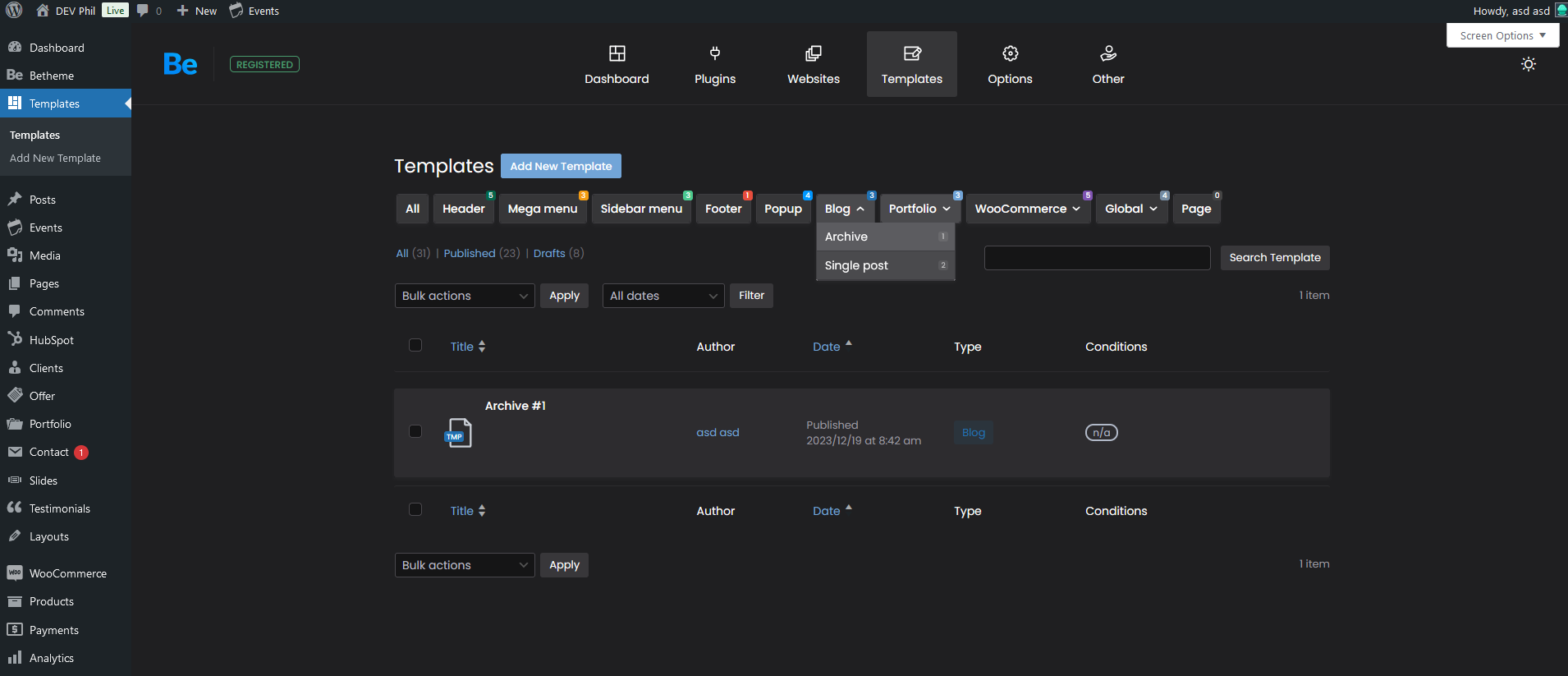Image resolution: width=1568 pixels, height=676 pixels.
Task: Click the Search Template button
Action: click(1275, 258)
